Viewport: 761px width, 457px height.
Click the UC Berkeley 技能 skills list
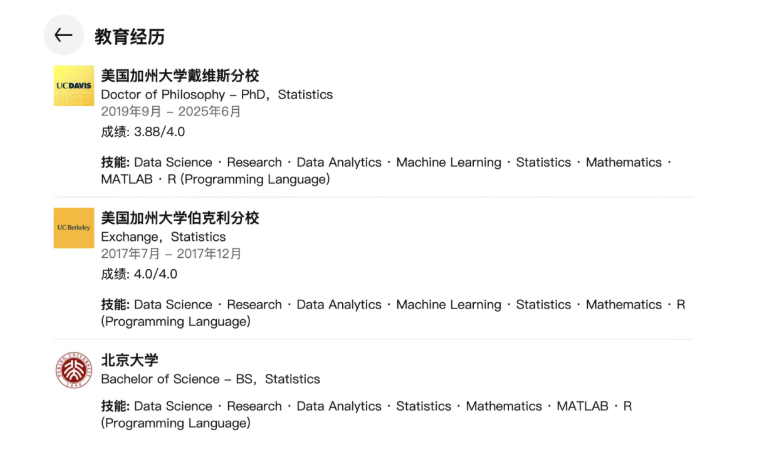pos(392,312)
